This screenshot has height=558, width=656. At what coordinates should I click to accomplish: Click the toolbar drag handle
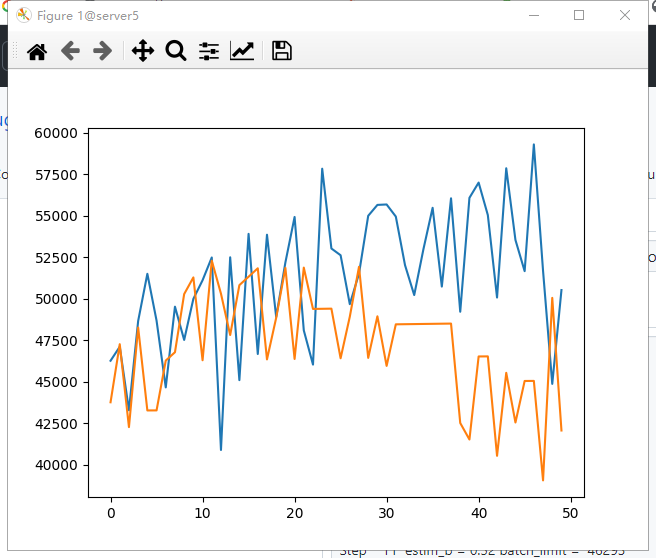tap(15, 51)
